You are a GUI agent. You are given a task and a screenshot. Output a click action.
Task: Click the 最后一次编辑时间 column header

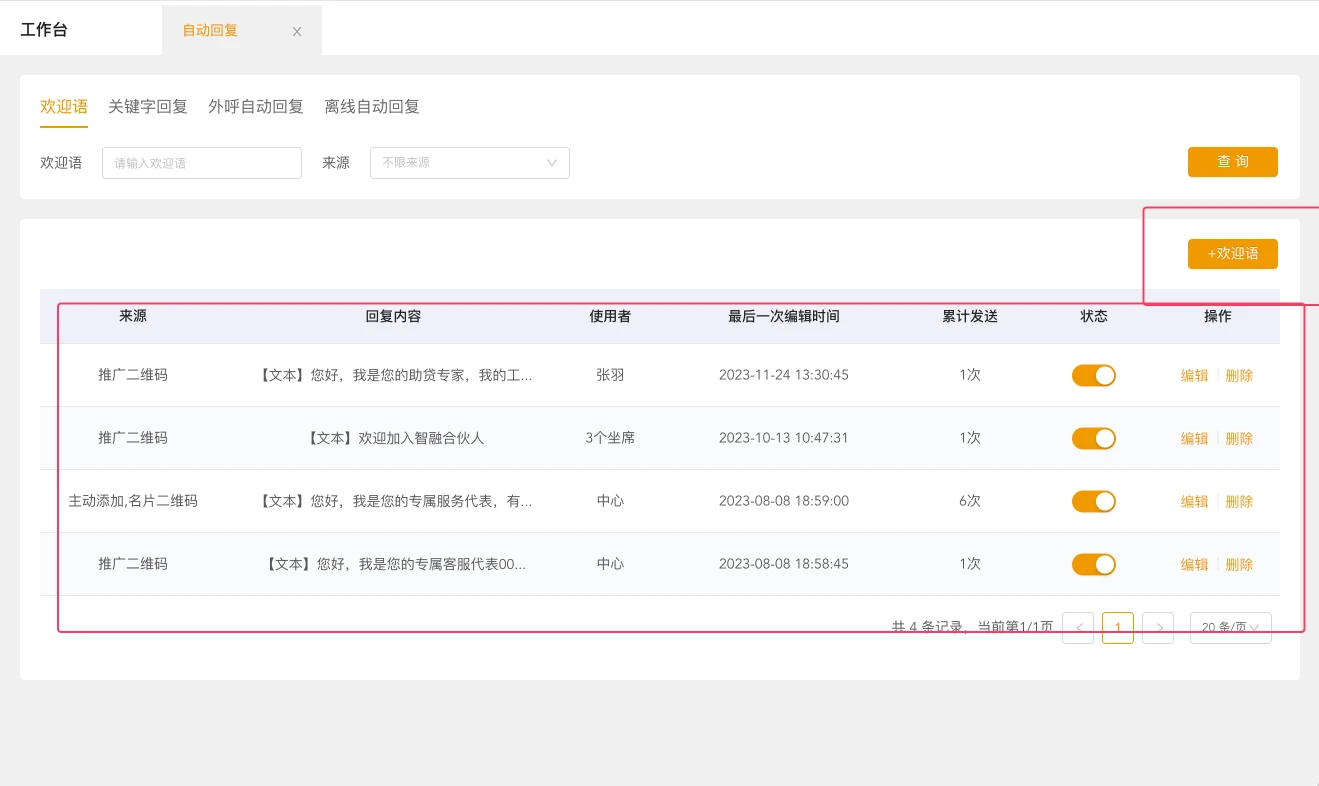[784, 316]
